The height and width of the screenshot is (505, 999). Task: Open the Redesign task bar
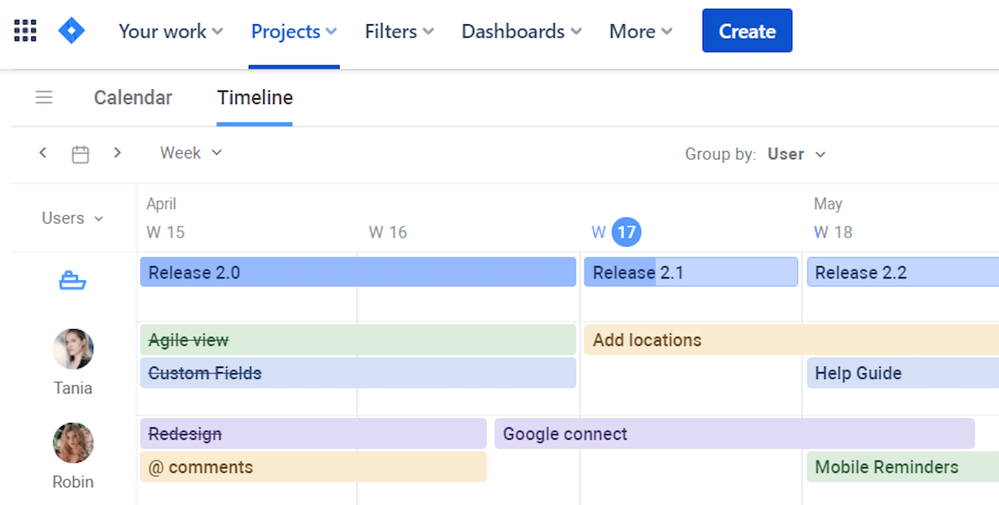313,434
